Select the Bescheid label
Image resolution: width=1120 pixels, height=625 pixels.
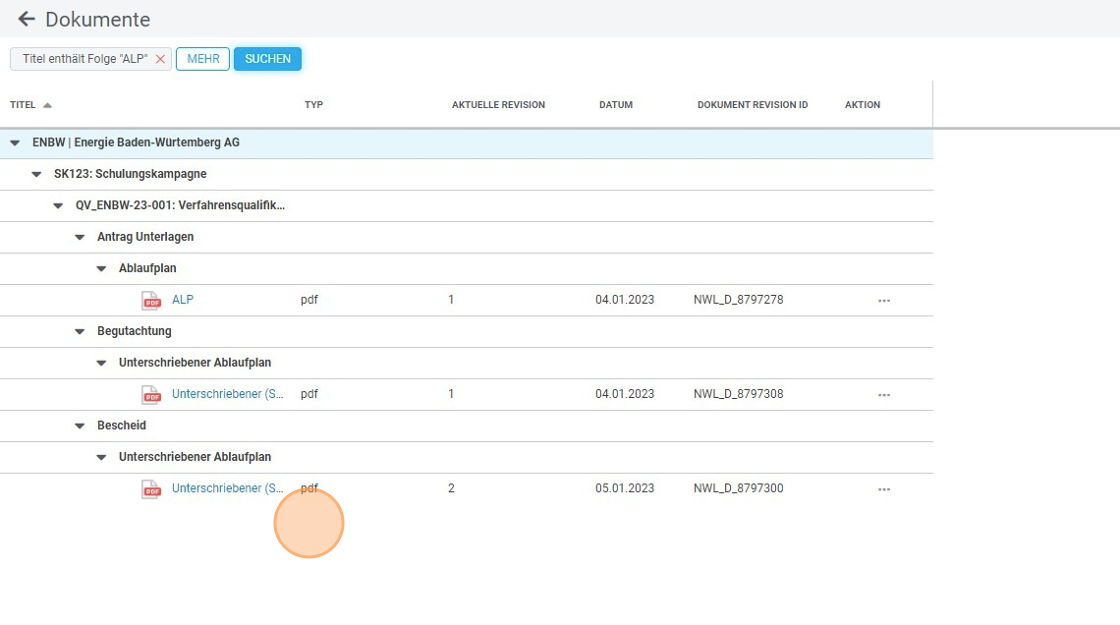tap(121, 426)
